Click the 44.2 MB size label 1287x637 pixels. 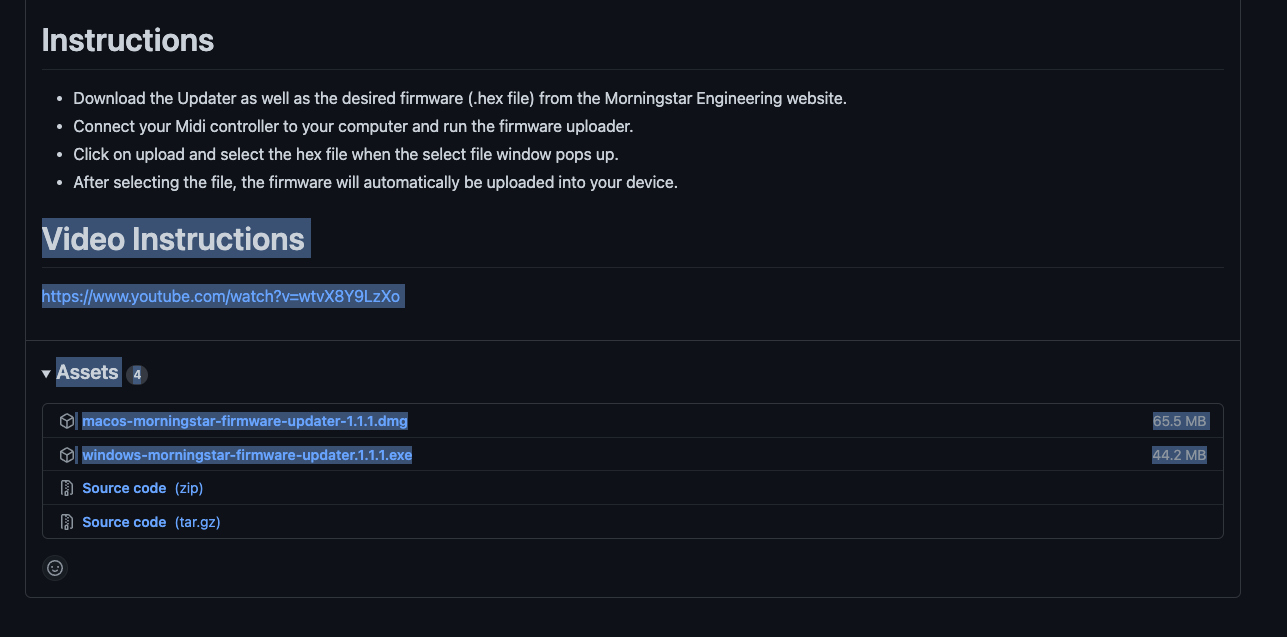[x=1180, y=454]
